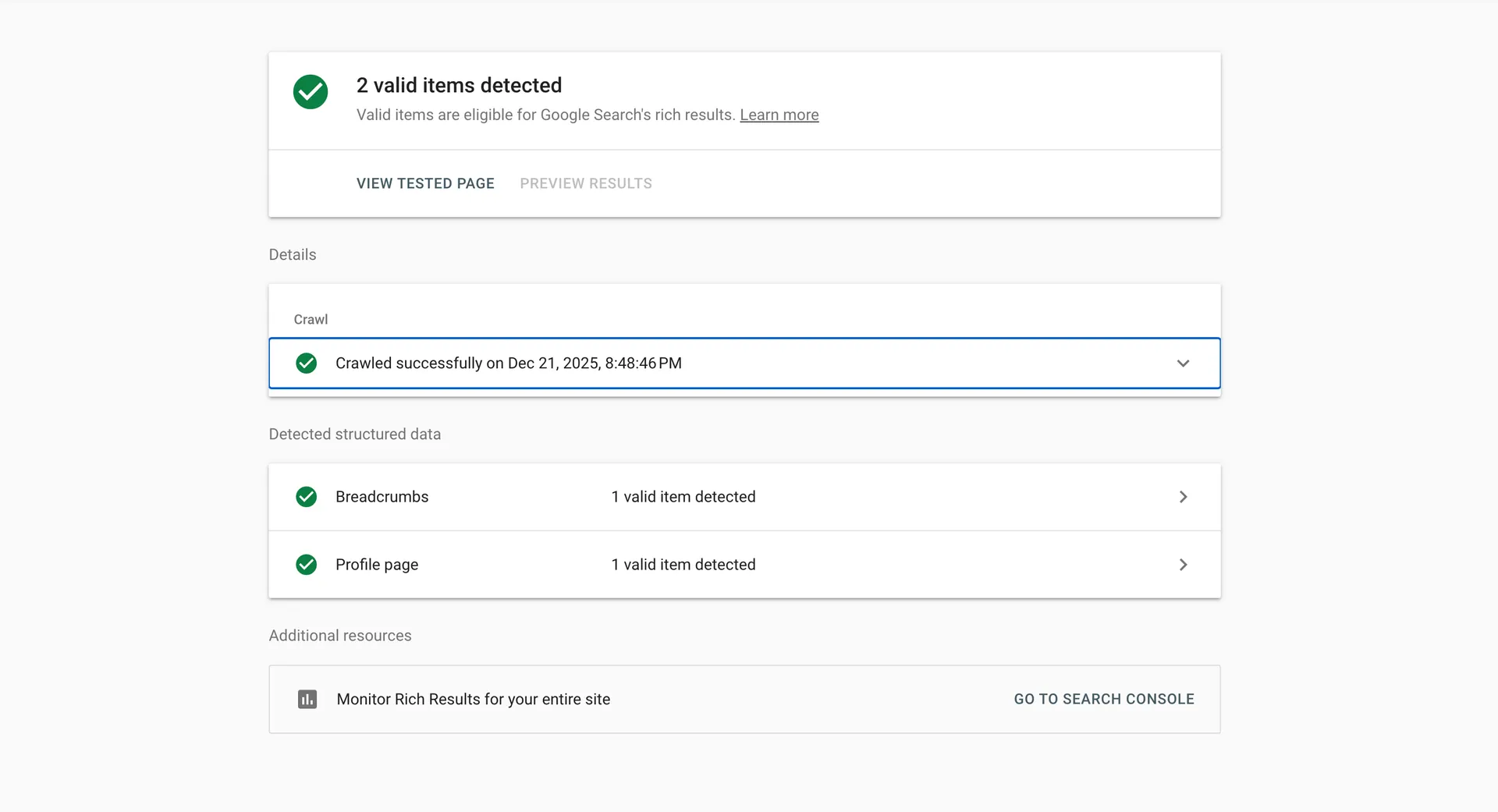This screenshot has height=812, width=1498.
Task: Switch to the VIEW TESTED PAGE tab
Action: [425, 183]
